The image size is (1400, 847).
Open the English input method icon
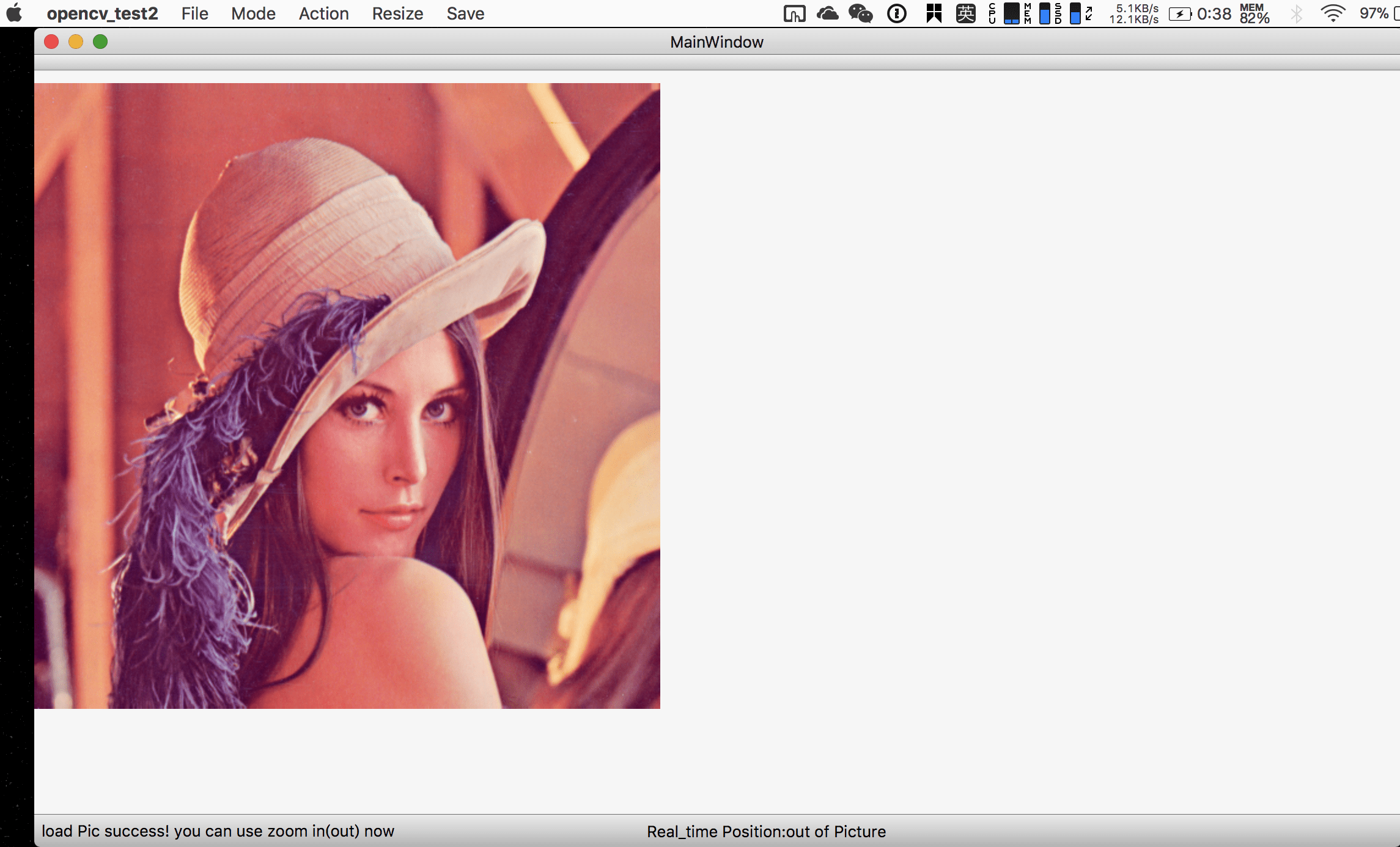click(965, 13)
